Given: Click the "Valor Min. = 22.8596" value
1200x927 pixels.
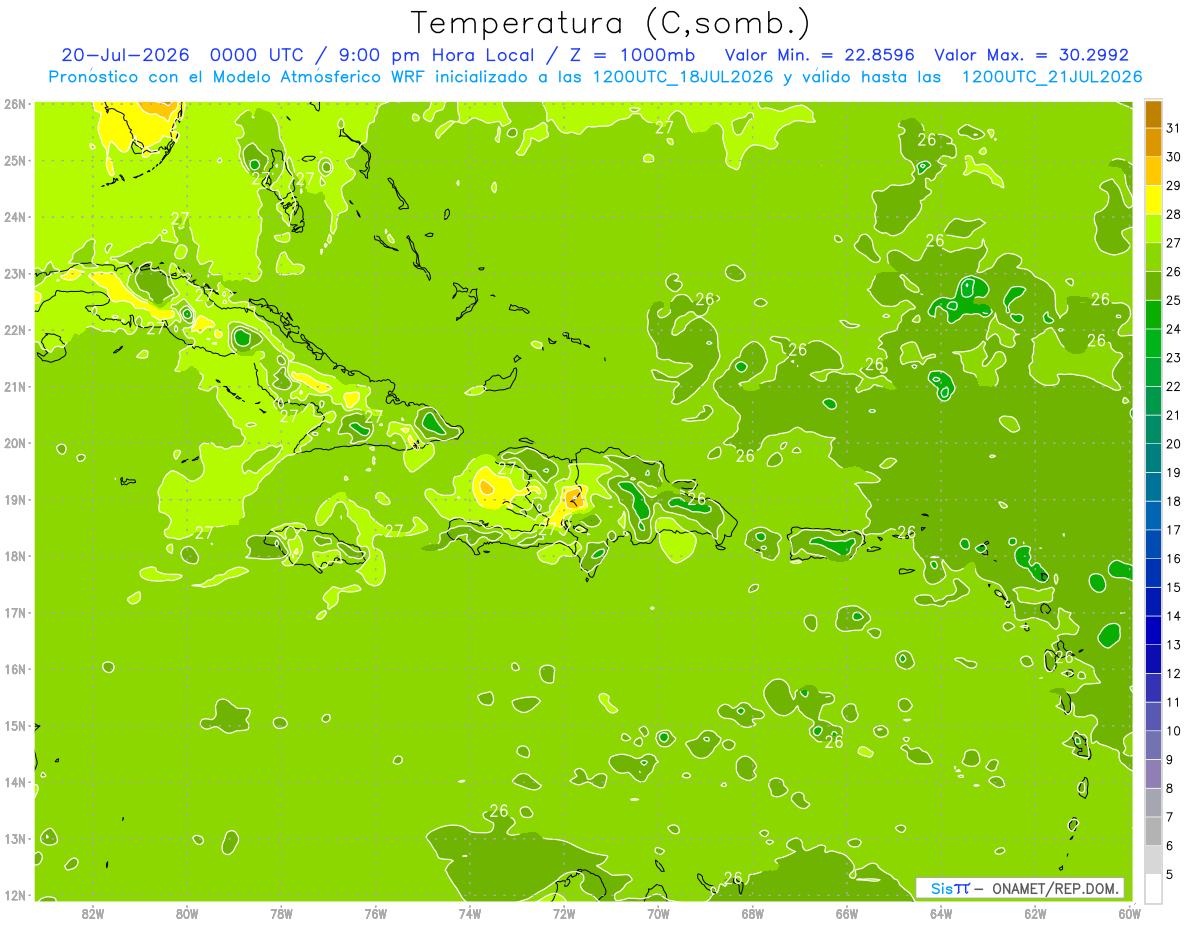Looking at the screenshot, I should [x=820, y=55].
